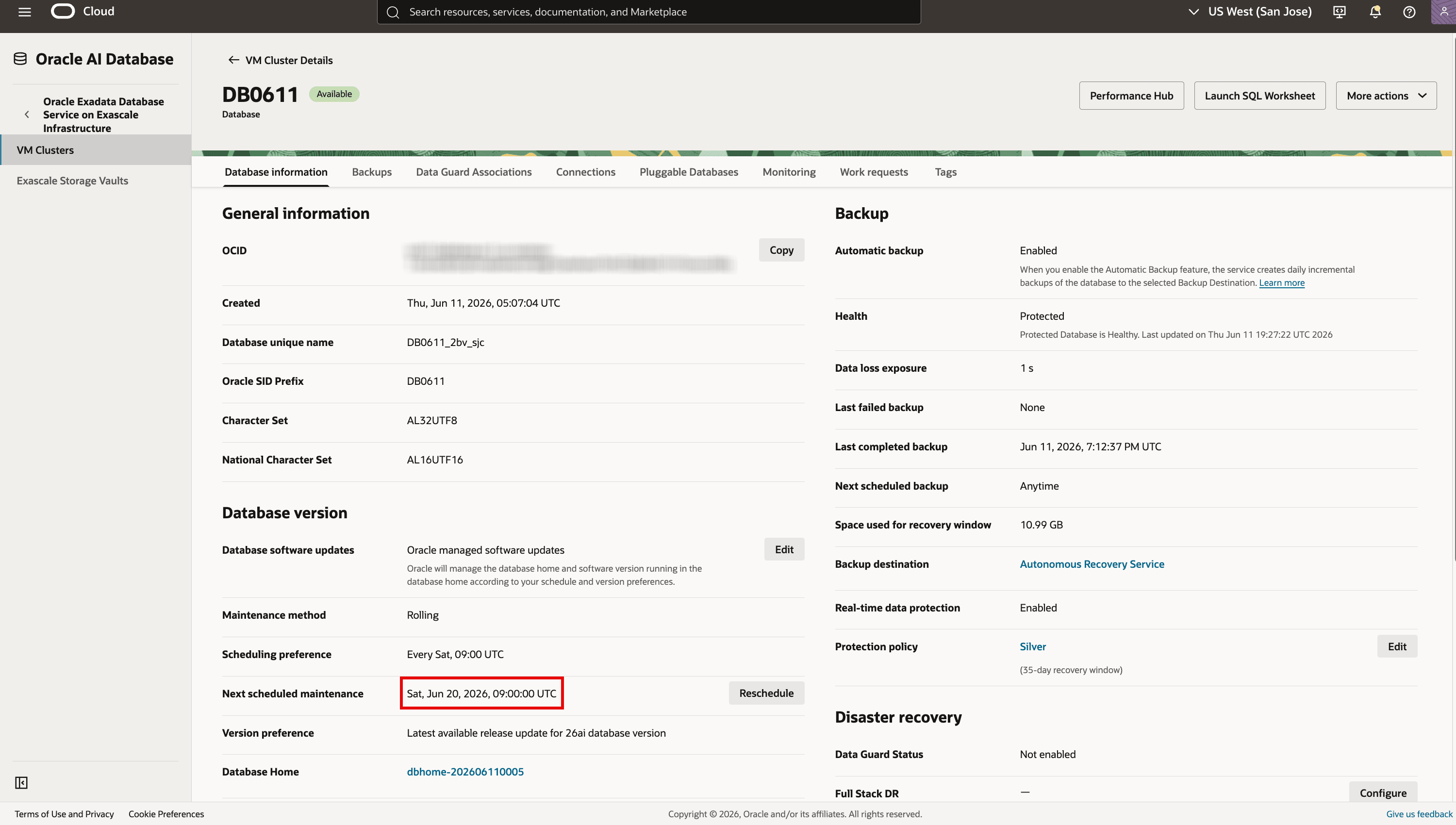Select the Next scheduled backup value Anytime
Image resolution: width=1456 pixels, height=825 pixels.
tap(1039, 486)
